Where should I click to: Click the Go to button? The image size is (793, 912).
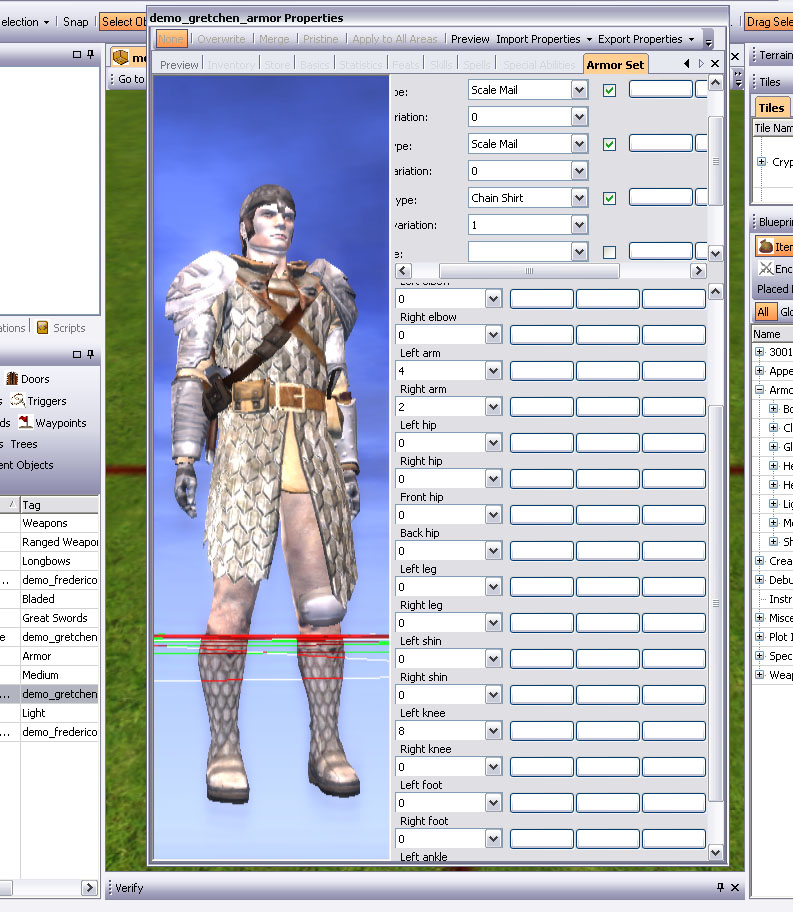pos(131,79)
